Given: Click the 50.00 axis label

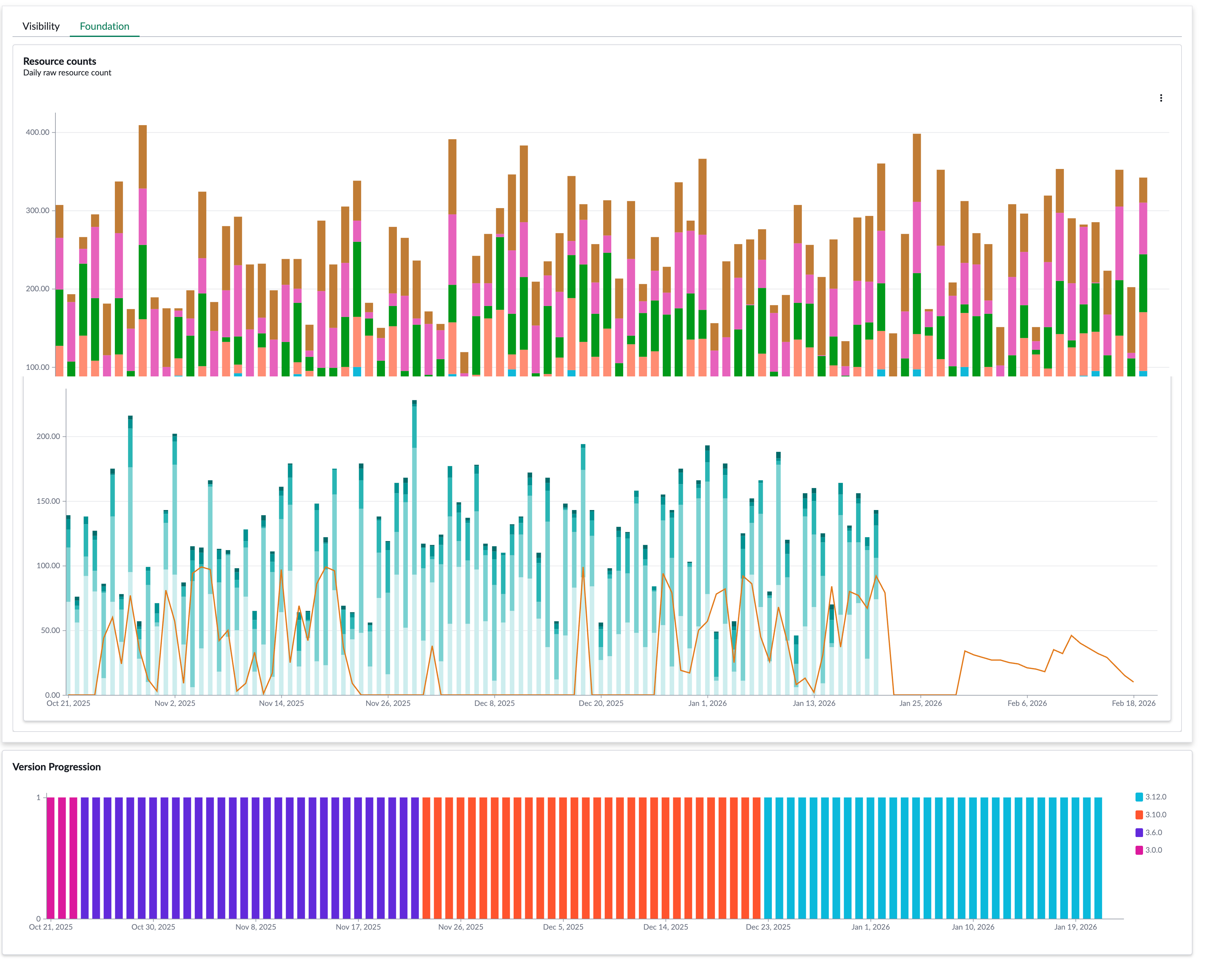Looking at the screenshot, I should [50, 630].
